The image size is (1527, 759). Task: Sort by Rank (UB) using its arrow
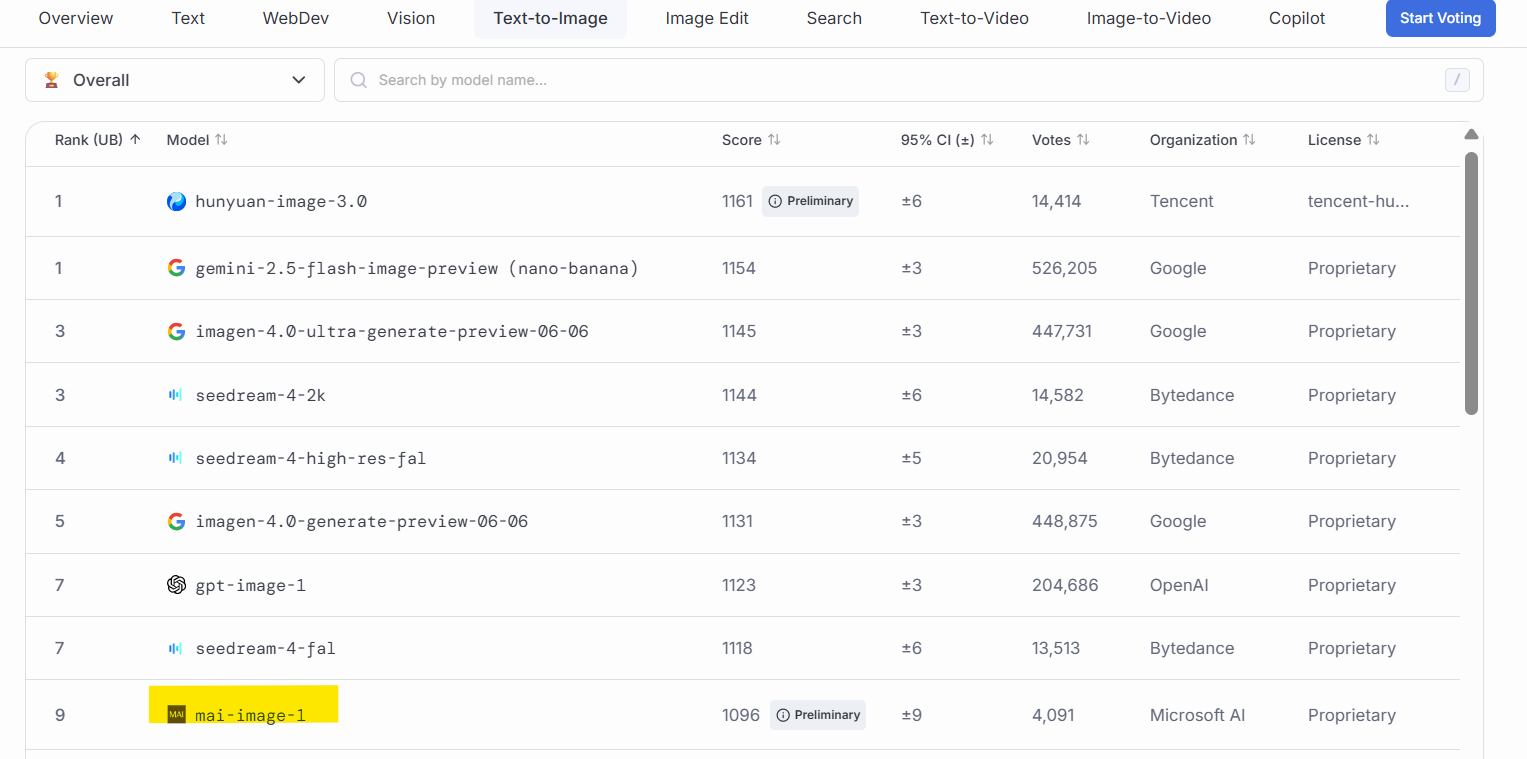pos(135,140)
